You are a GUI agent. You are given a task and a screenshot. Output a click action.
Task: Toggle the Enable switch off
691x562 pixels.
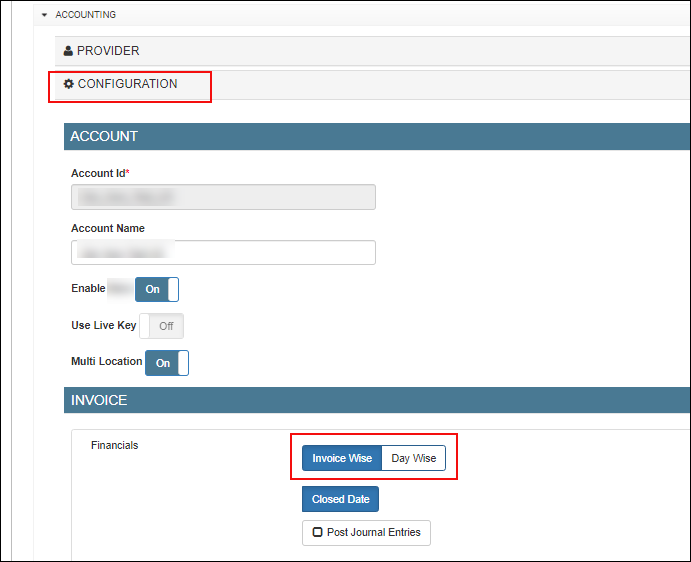[157, 289]
